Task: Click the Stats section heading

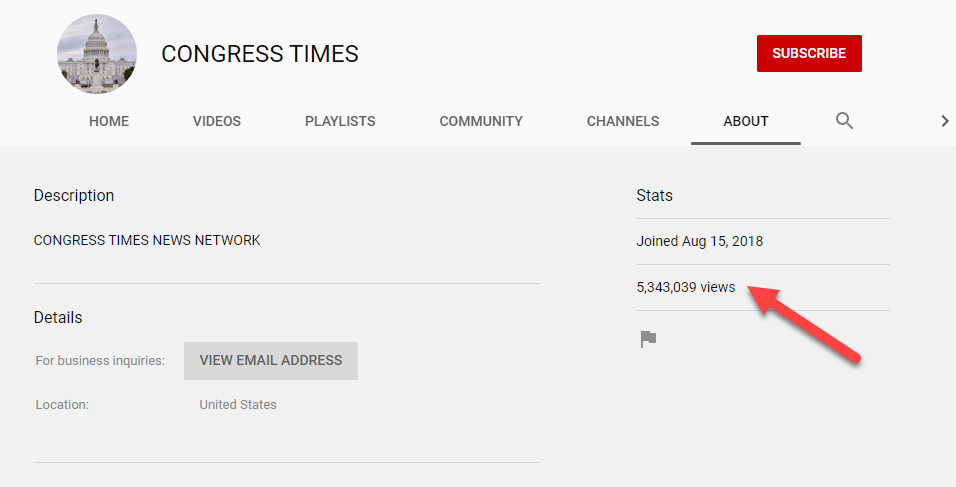Action: point(655,195)
